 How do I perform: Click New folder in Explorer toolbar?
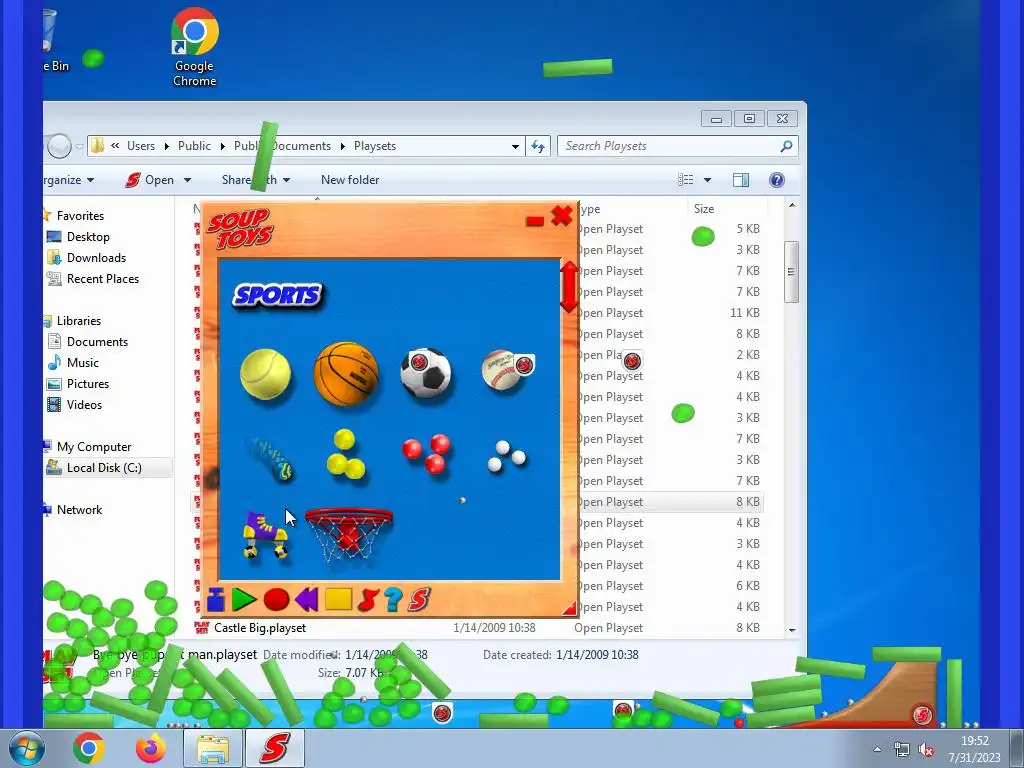click(x=350, y=180)
